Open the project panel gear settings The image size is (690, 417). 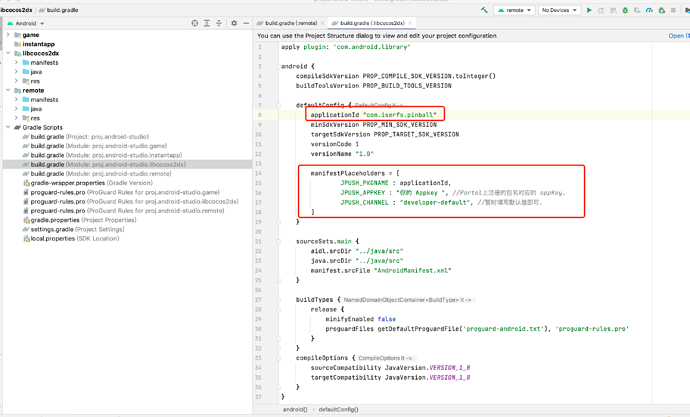pyautogui.click(x=234, y=23)
